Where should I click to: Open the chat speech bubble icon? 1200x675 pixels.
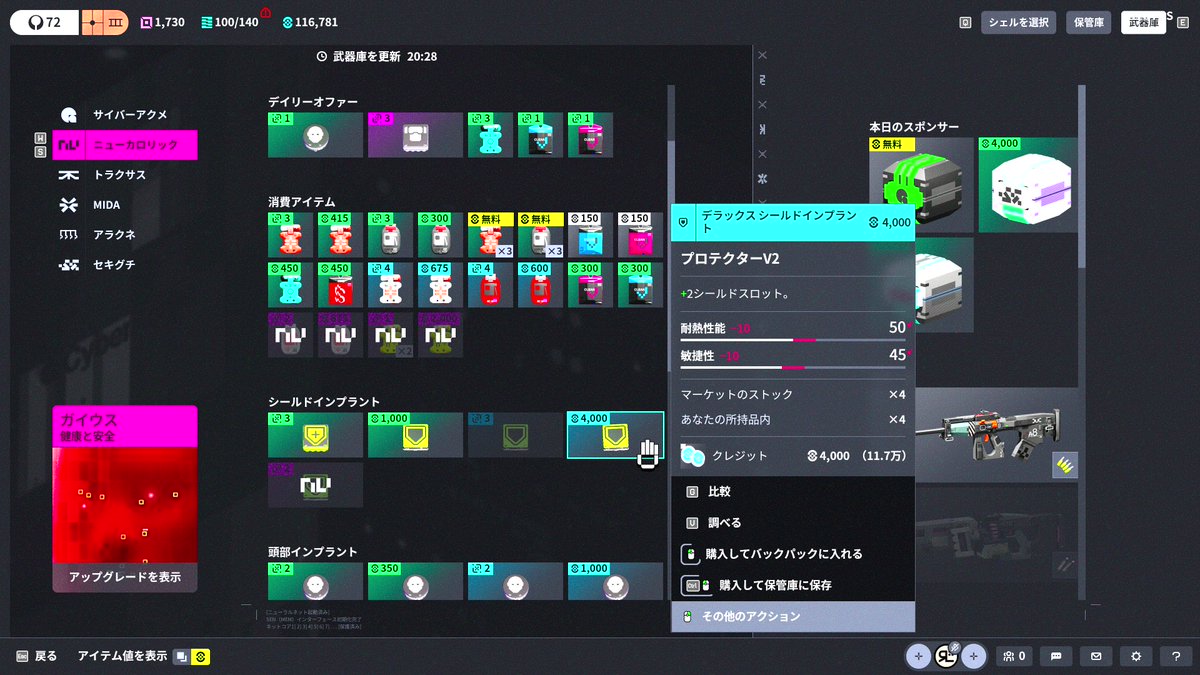(1055, 656)
